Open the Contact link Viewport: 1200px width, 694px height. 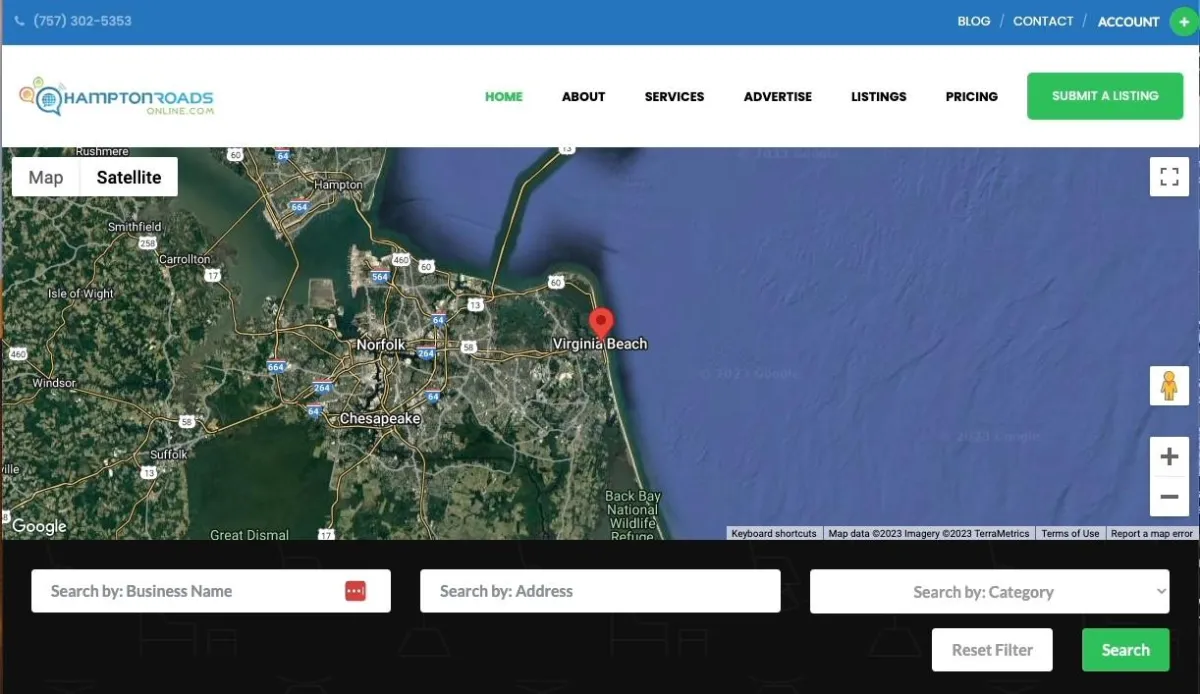1043,21
